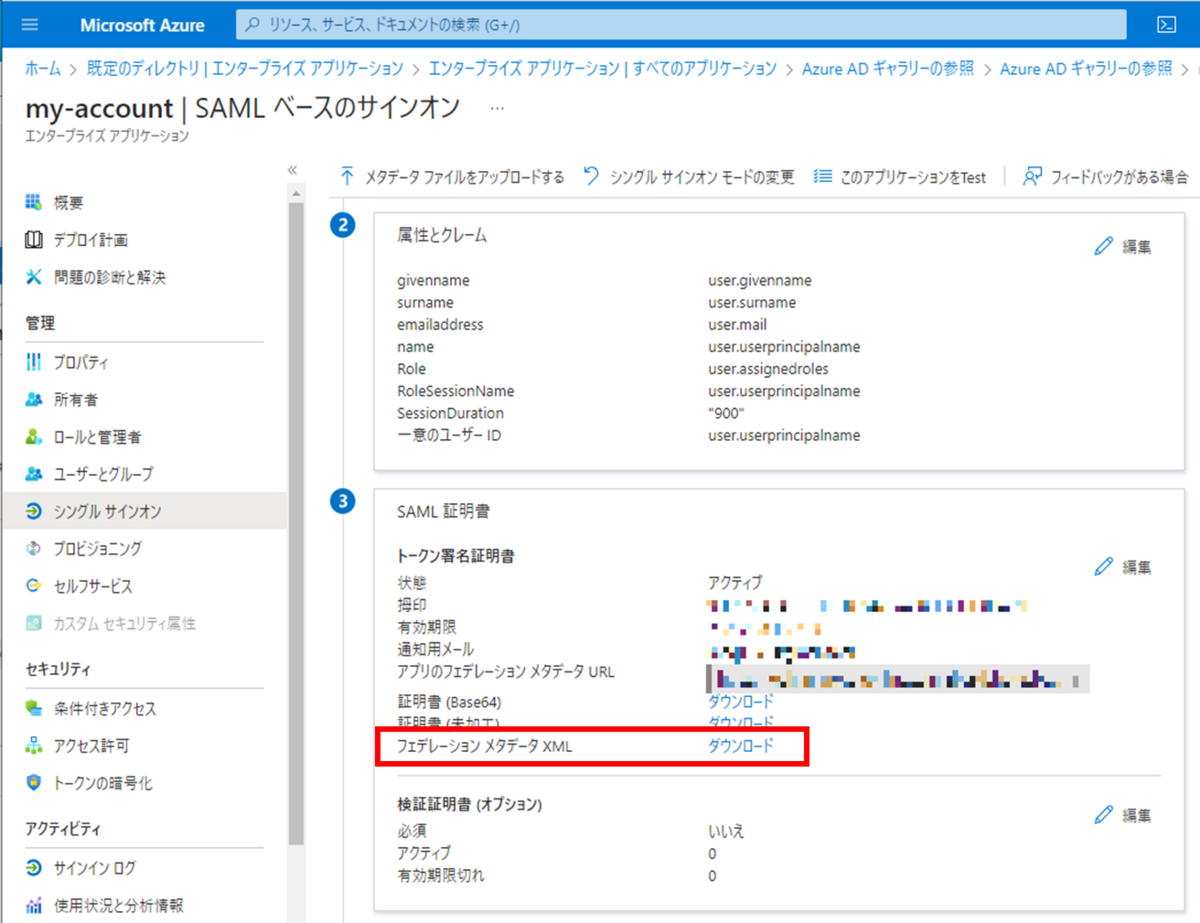1200x923 pixels.
Task: Click pencil icon in 検証証明書 section
Action: [x=1104, y=815]
